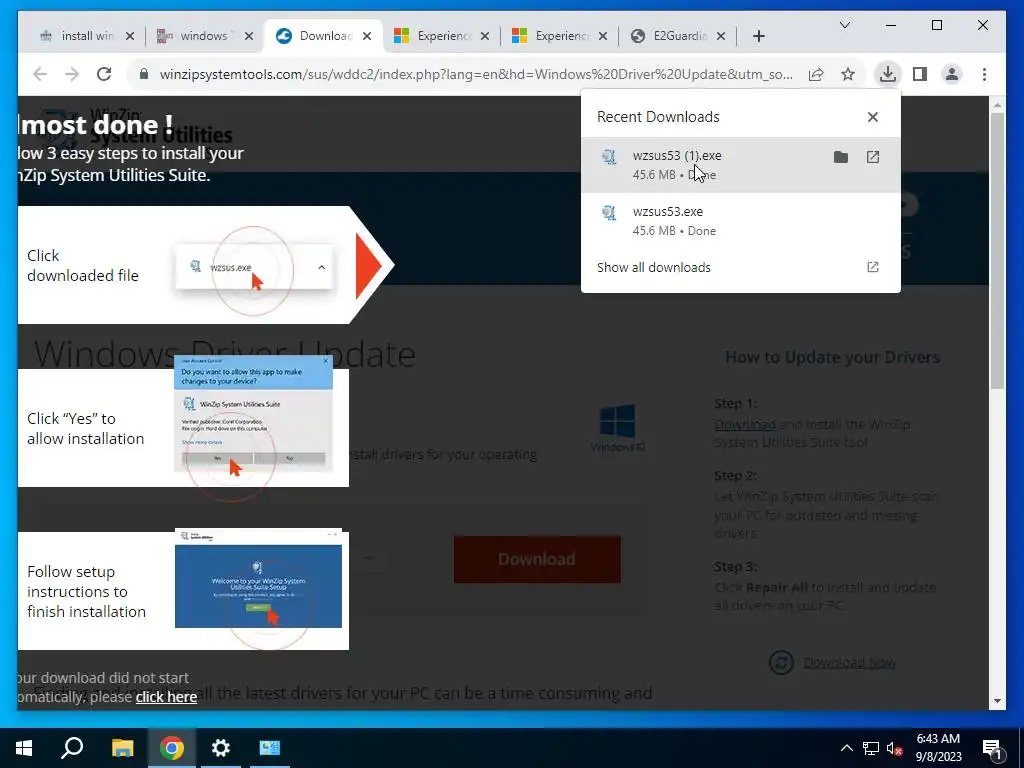Viewport: 1024px width, 768px height.
Task: Open File Explorer from the taskbar
Action: pyautogui.click(x=122, y=748)
